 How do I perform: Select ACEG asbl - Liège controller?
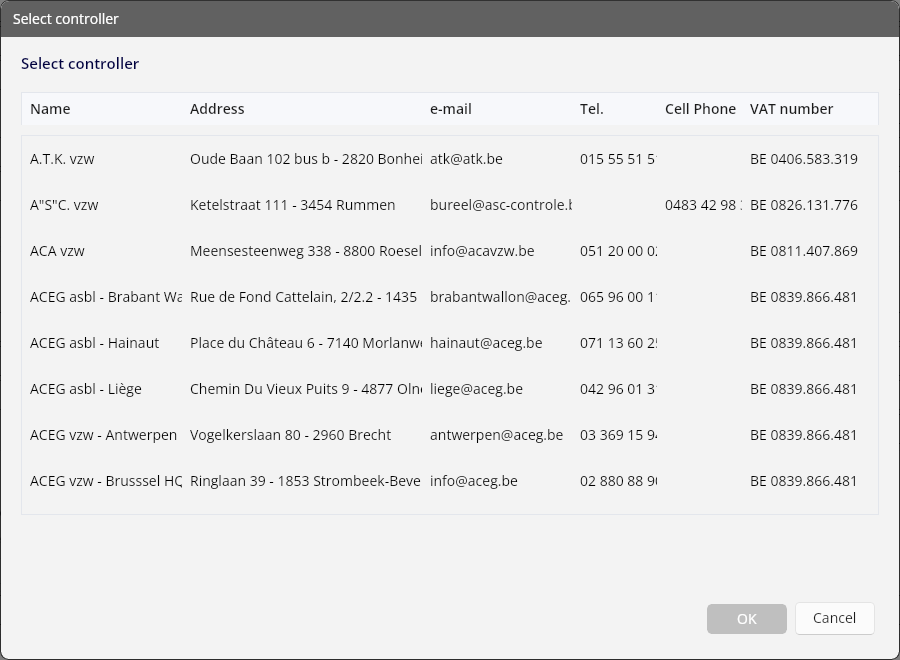(449, 389)
